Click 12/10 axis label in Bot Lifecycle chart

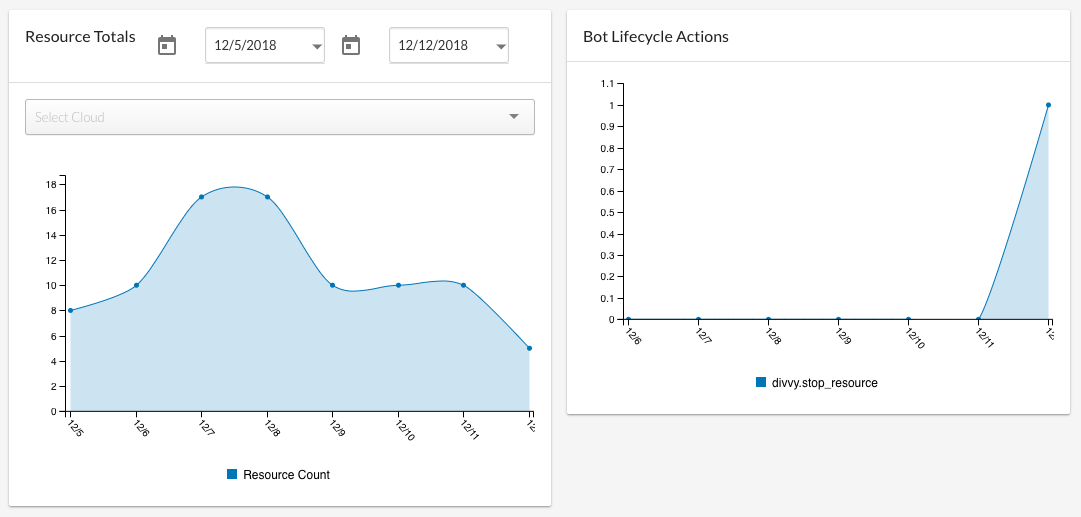pos(916,338)
